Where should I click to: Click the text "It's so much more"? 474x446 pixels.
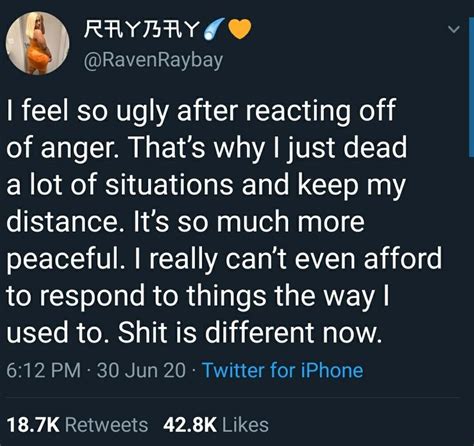249,222
